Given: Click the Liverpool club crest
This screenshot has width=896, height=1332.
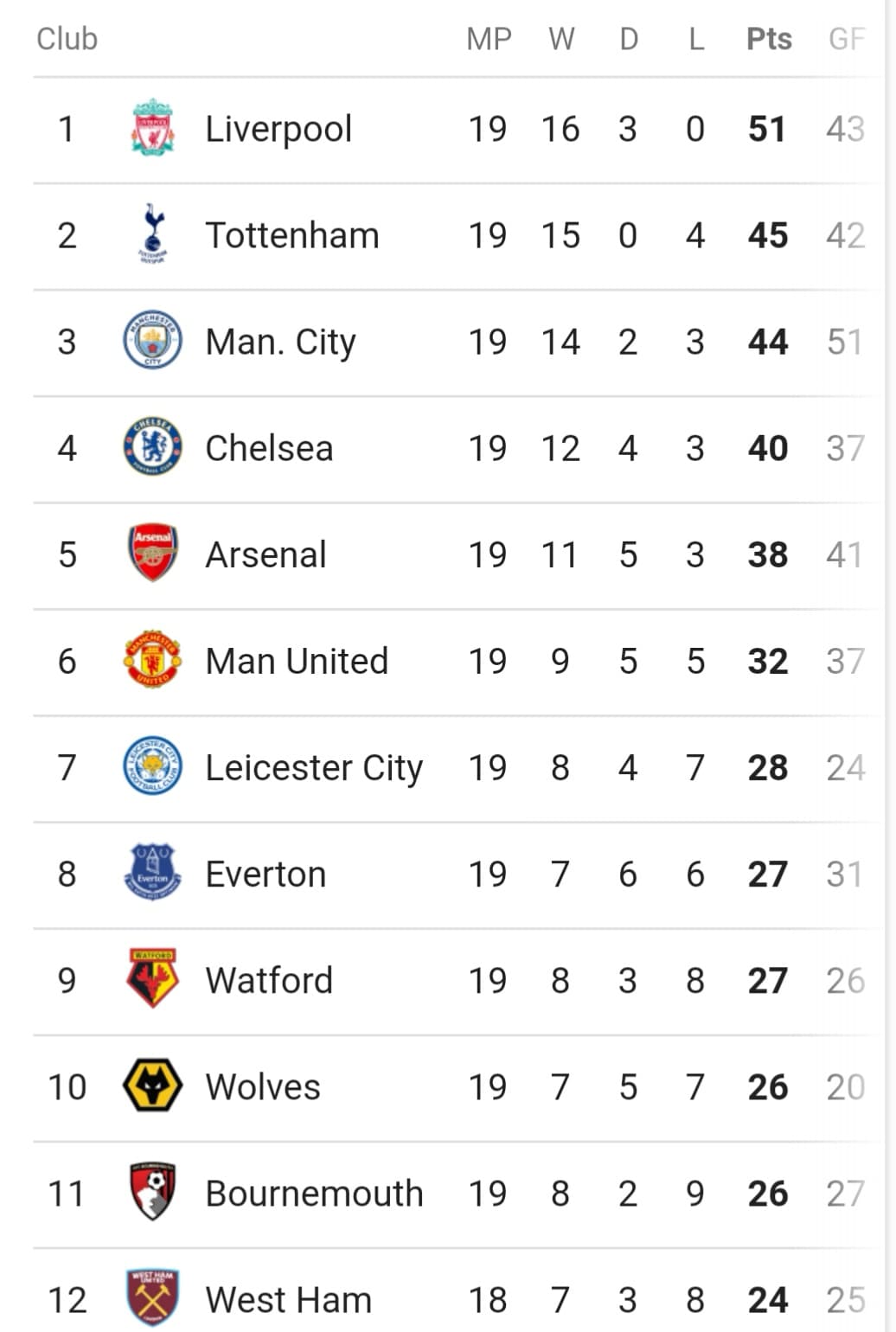Looking at the screenshot, I should point(153,128).
